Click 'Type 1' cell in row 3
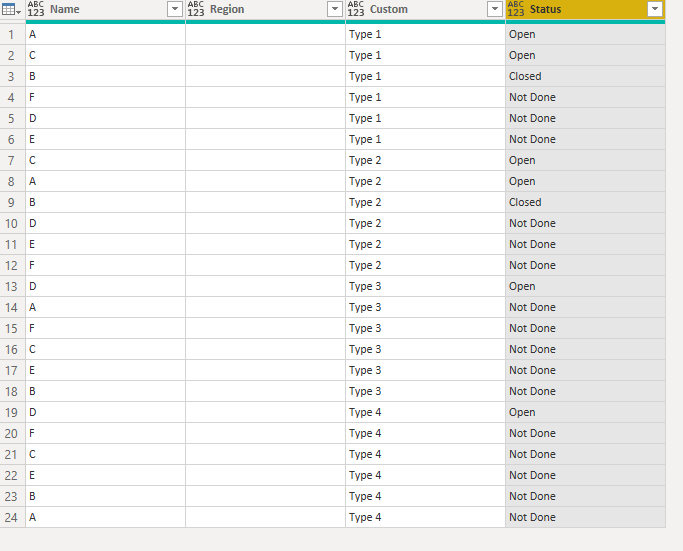This screenshot has width=683, height=551. 425,76
